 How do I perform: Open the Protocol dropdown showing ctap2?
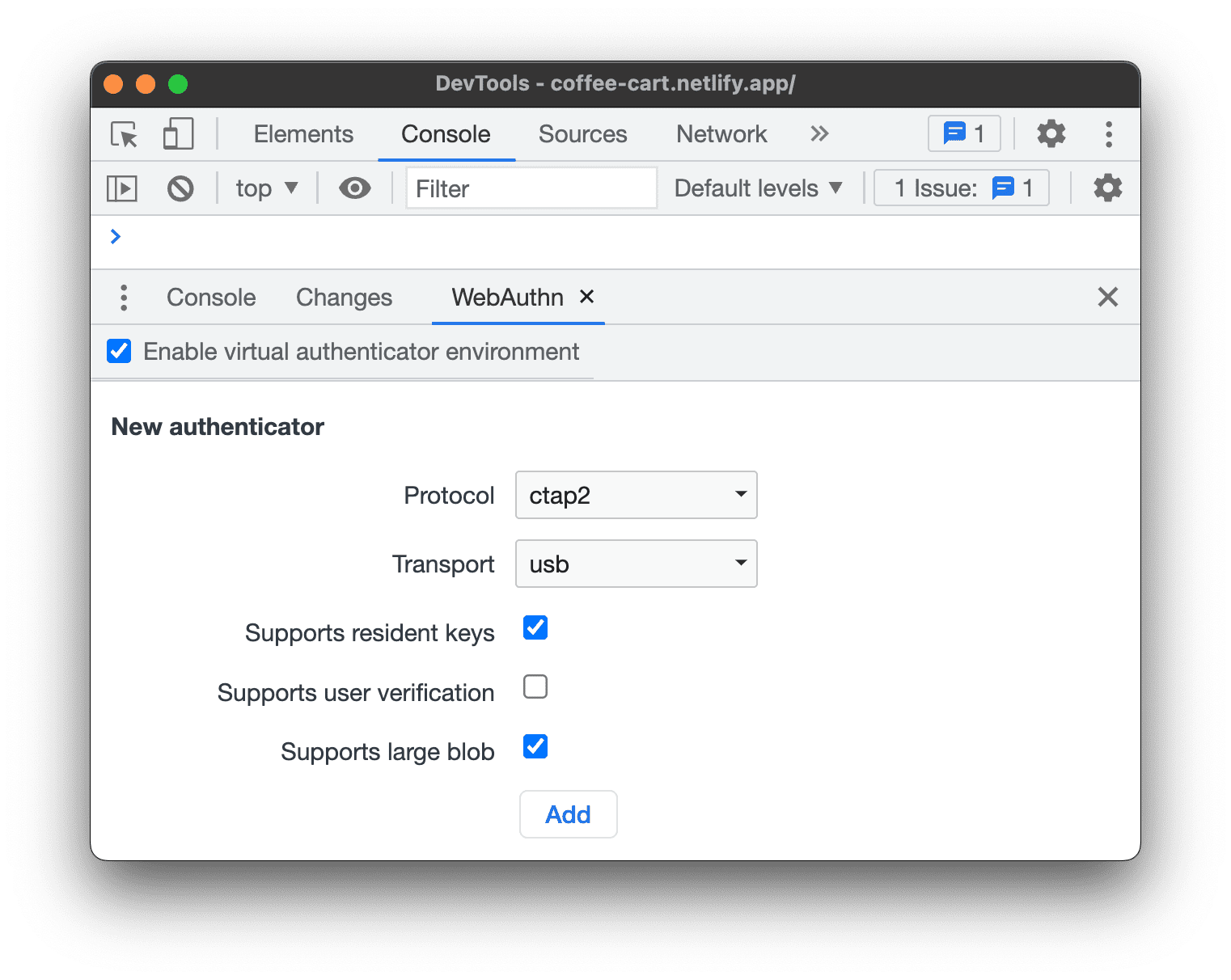click(636, 495)
